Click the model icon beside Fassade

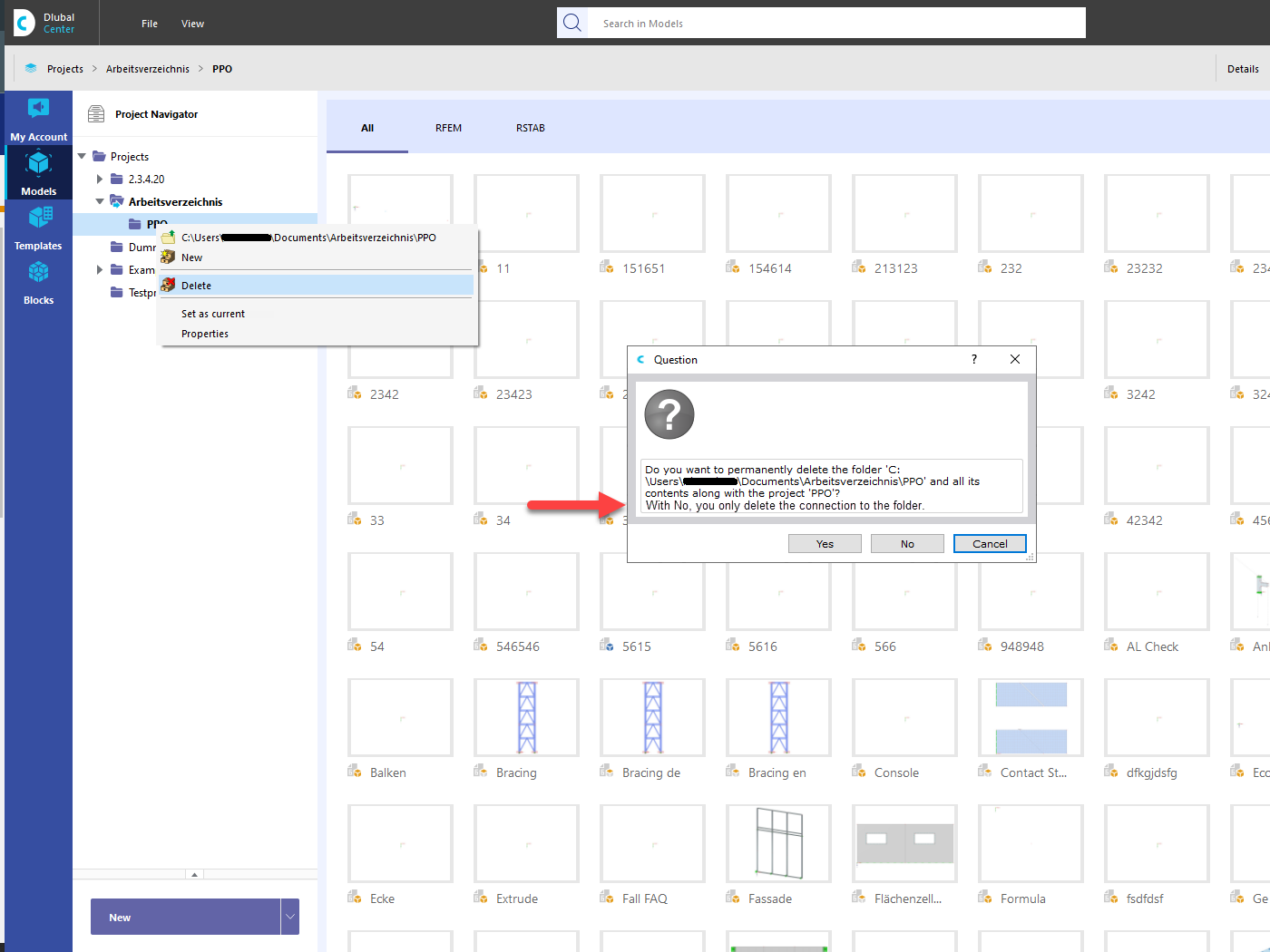[733, 898]
